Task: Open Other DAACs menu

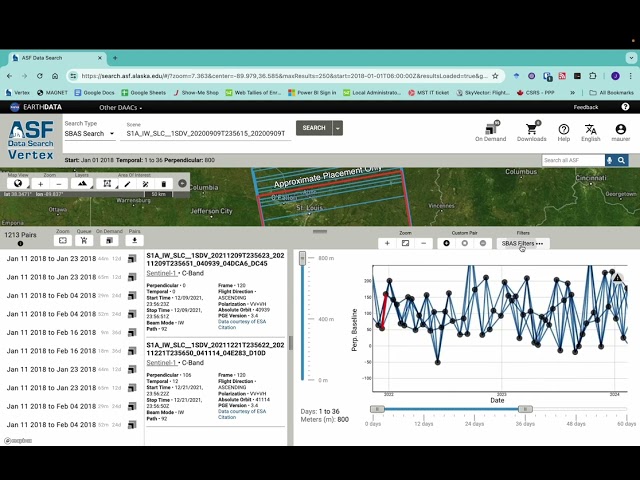Action: click(x=120, y=108)
